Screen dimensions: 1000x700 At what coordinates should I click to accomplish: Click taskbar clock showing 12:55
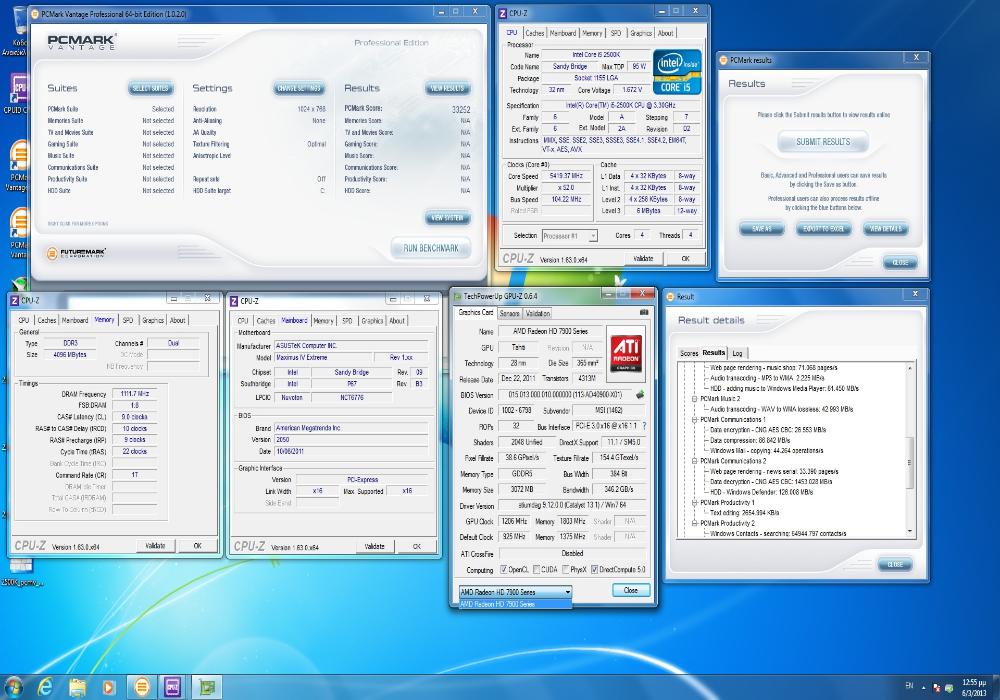click(974, 687)
